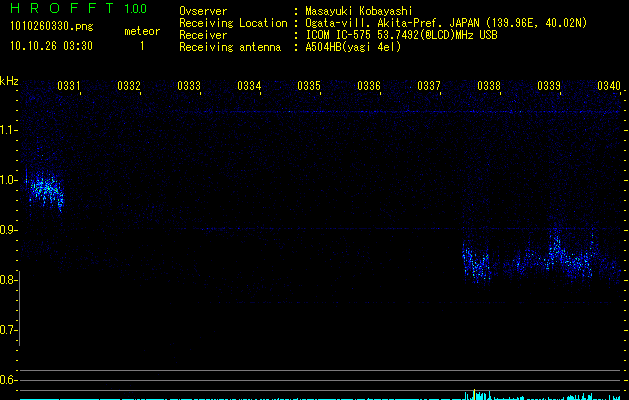Click the HROFFT program title

(62, 8)
